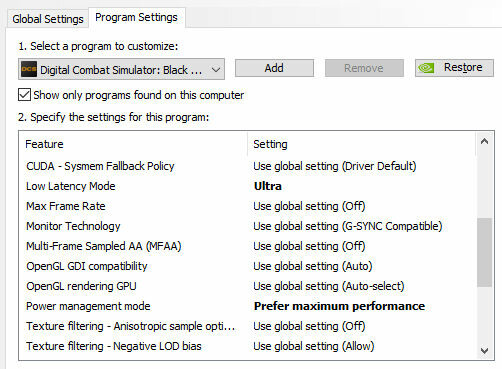Image resolution: width=502 pixels, height=369 pixels.
Task: Click the Restore button
Action: (x=454, y=68)
